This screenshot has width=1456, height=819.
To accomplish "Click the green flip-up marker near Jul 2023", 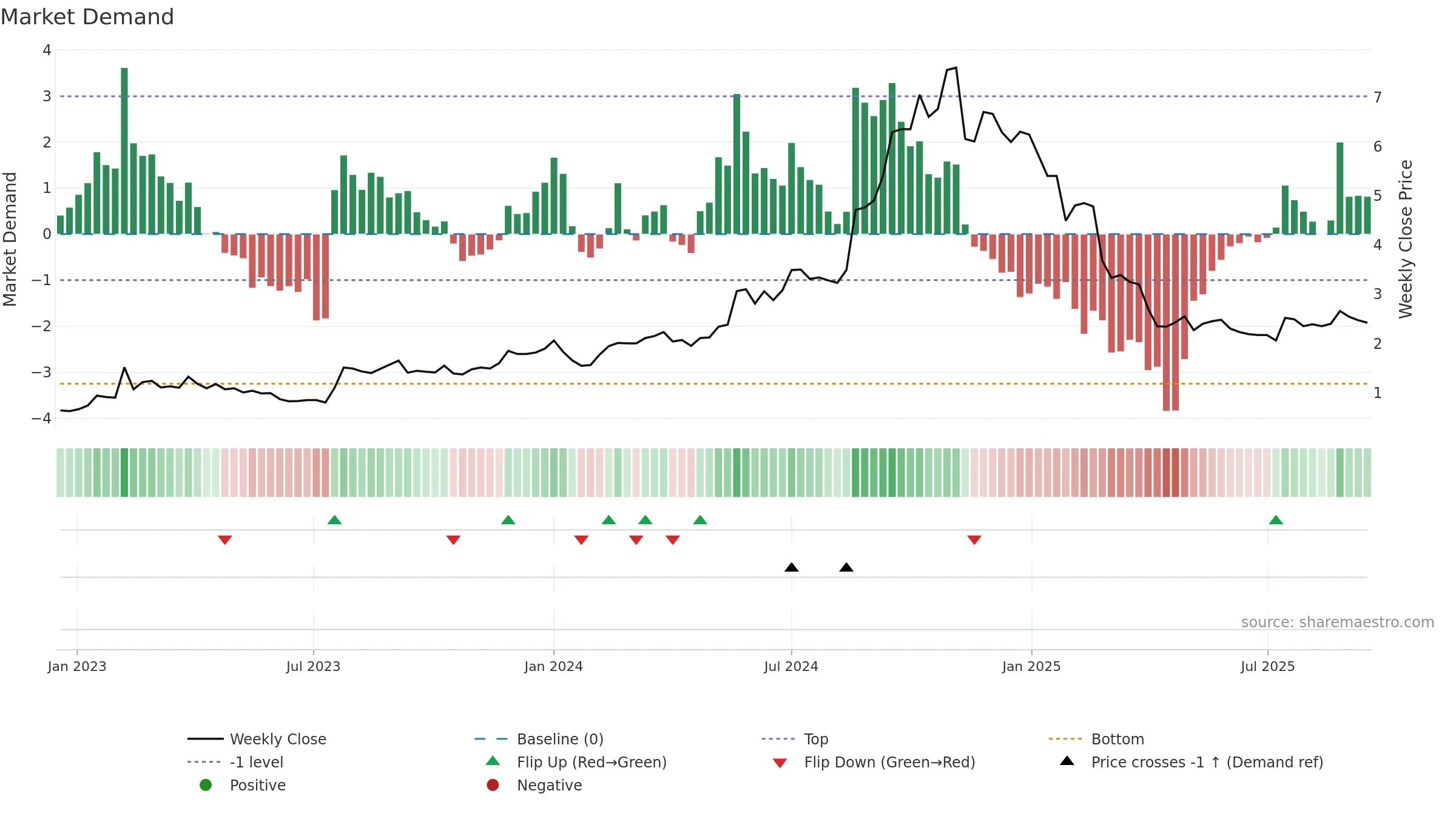I will coord(334,520).
